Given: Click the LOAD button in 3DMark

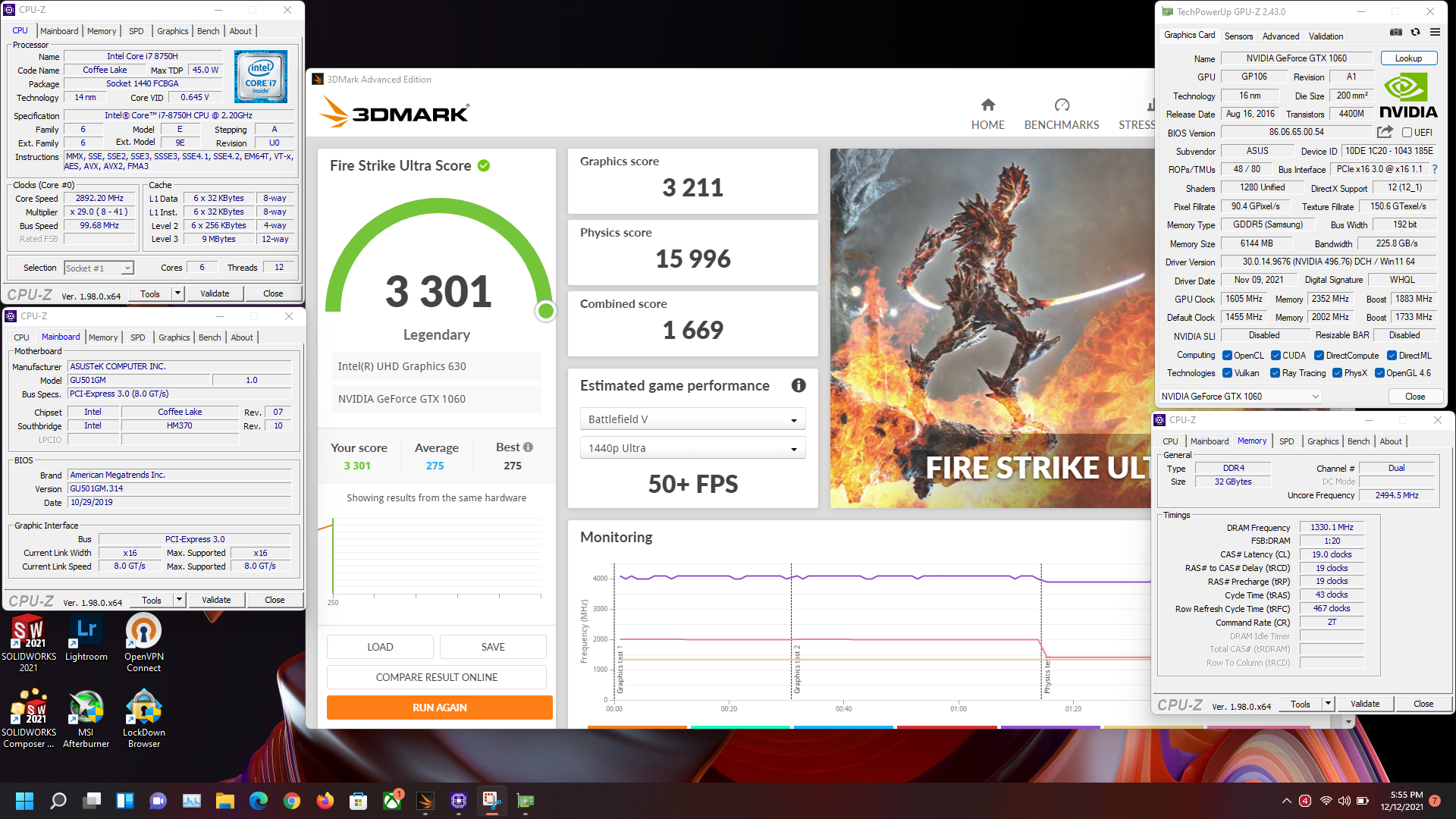Looking at the screenshot, I should [380, 647].
